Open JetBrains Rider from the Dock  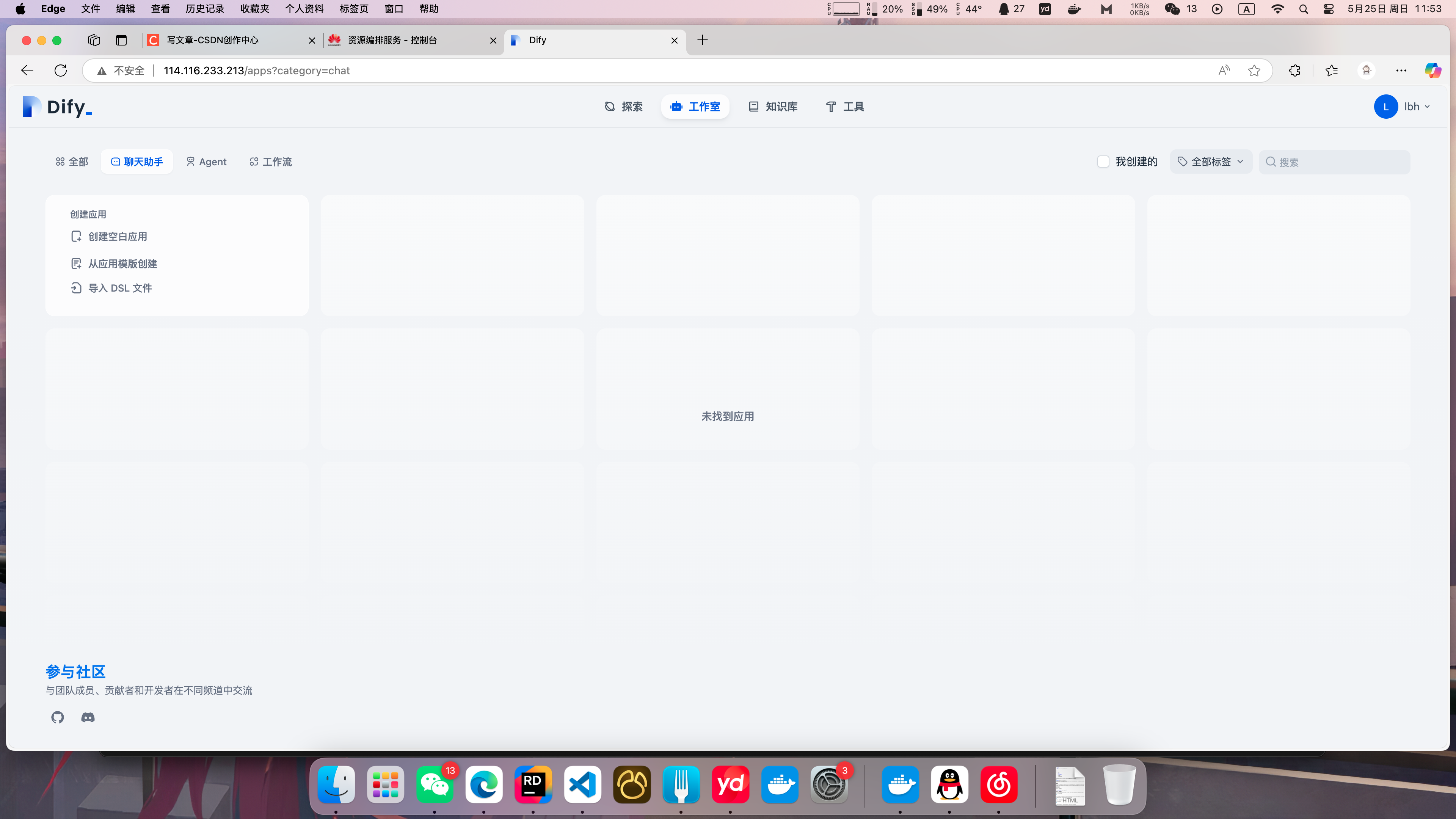click(533, 784)
